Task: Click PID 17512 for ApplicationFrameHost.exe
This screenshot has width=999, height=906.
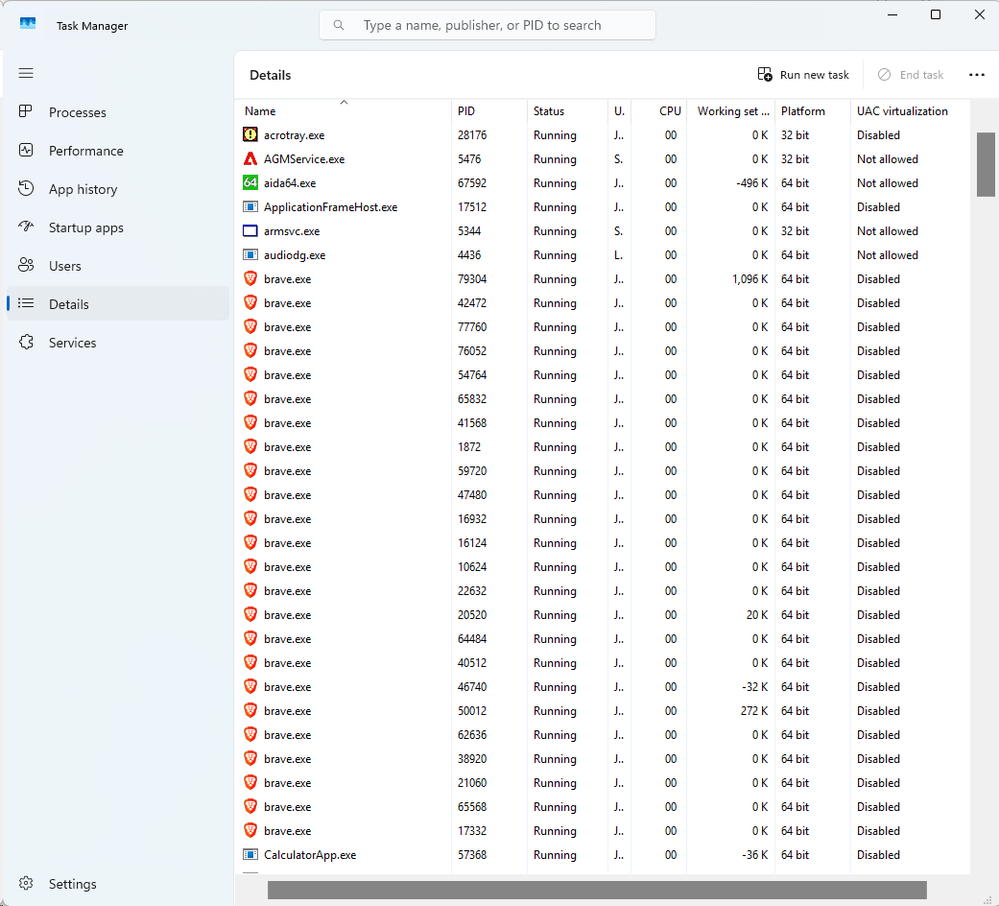Action: (x=471, y=206)
